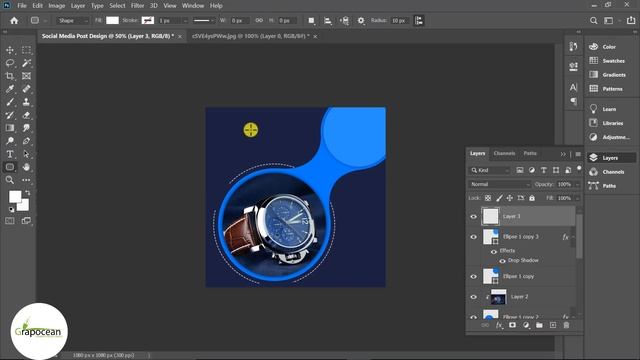Change the screen mode
The width and height of the screenshot is (640, 360).
26,221
